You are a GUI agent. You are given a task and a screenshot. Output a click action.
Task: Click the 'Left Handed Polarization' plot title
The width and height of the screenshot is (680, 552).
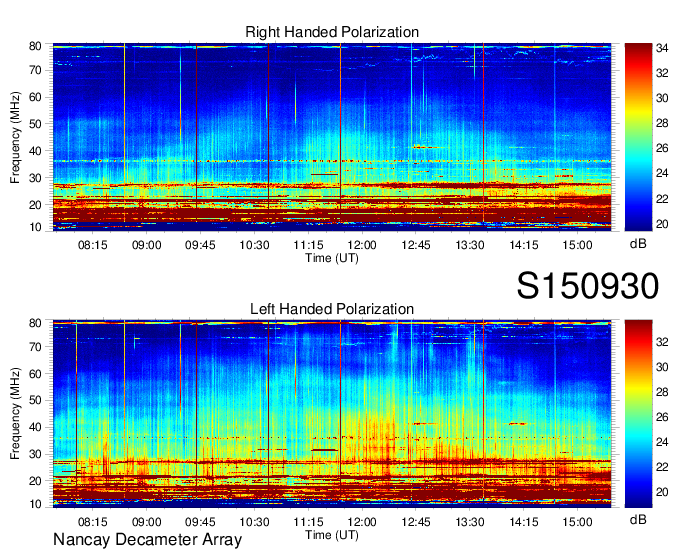[332, 309]
